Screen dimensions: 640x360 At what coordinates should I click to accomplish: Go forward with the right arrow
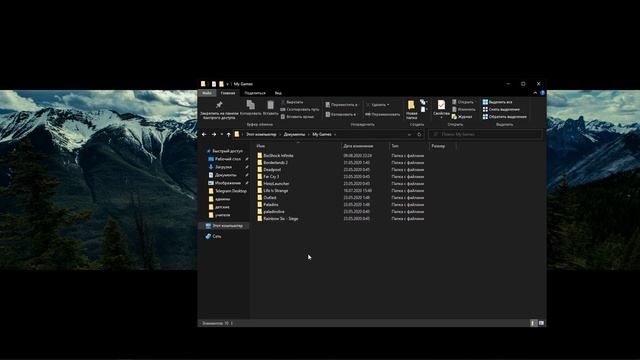[x=214, y=134]
